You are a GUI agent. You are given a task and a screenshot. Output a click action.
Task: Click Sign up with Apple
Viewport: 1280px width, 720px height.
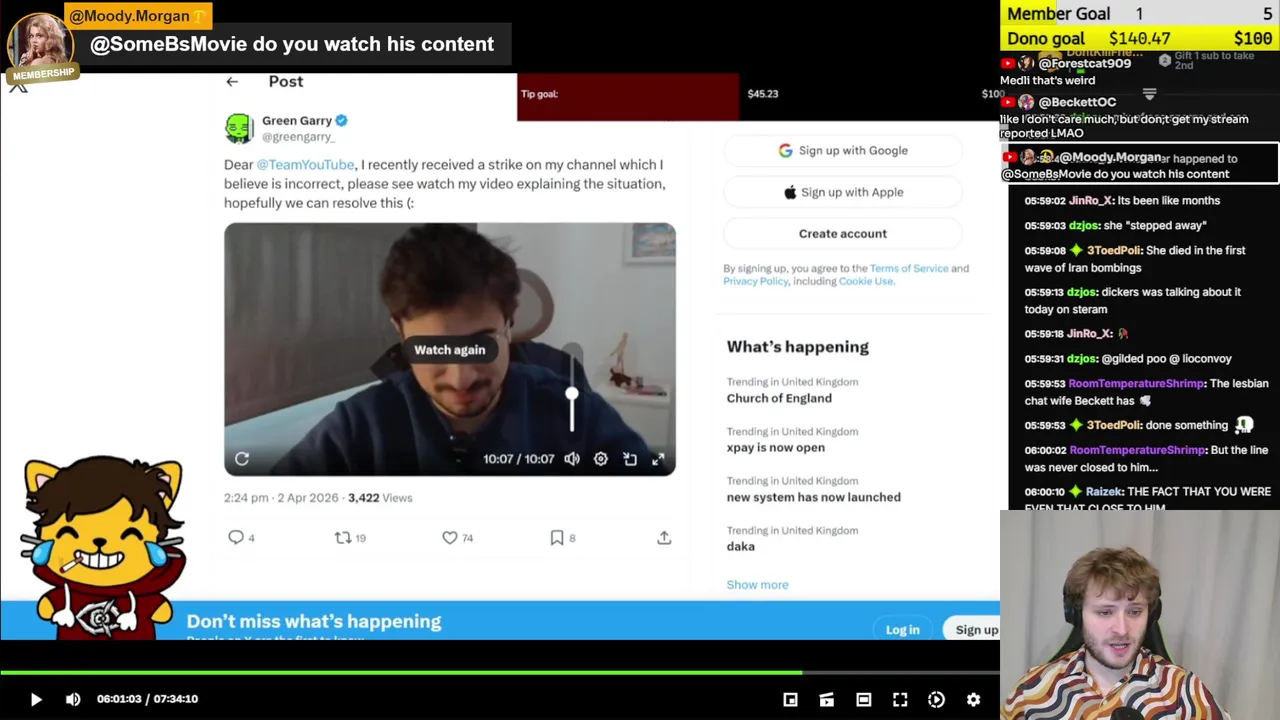pos(842,192)
